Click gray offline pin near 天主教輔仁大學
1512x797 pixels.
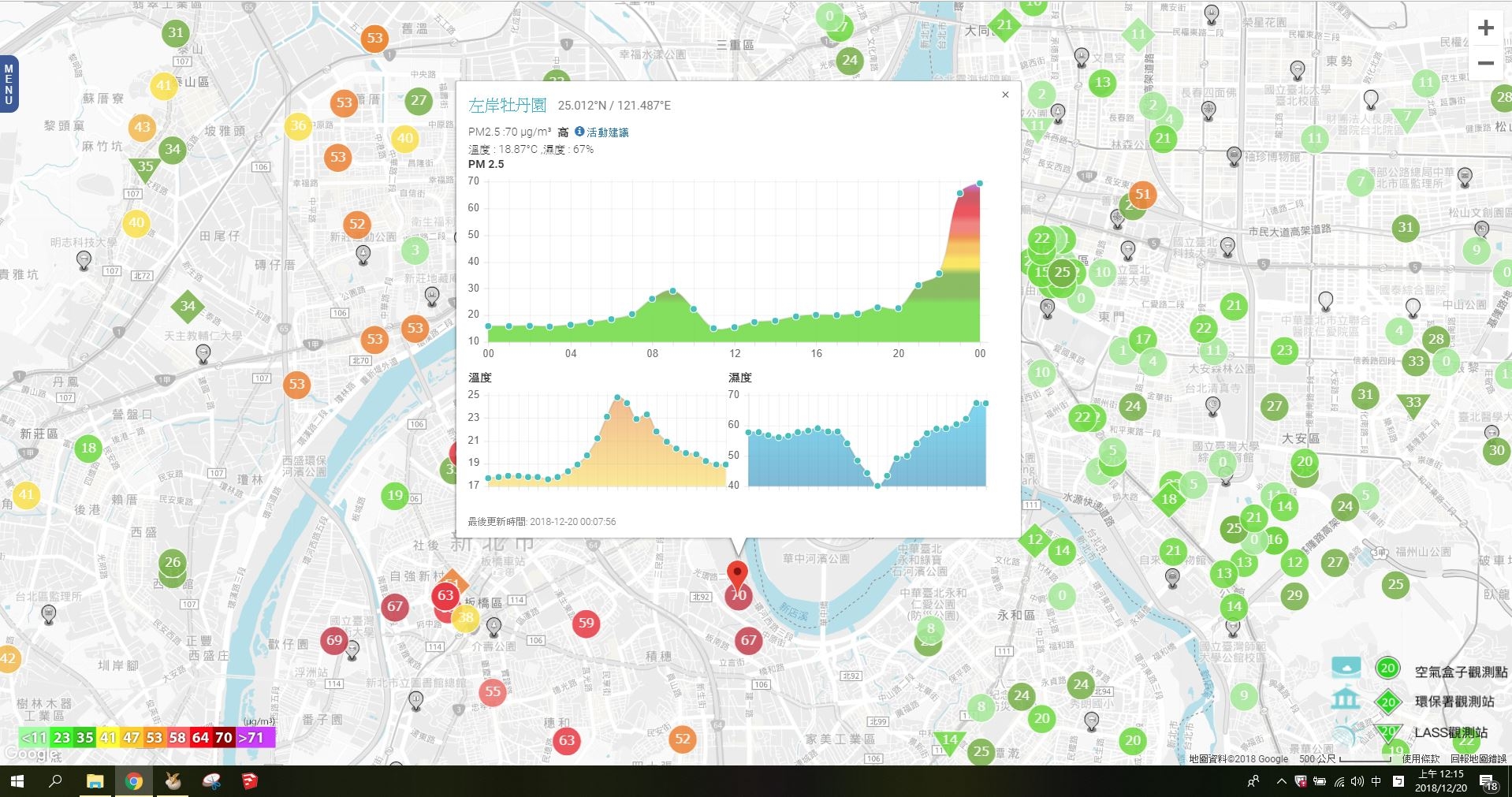pyautogui.click(x=203, y=354)
